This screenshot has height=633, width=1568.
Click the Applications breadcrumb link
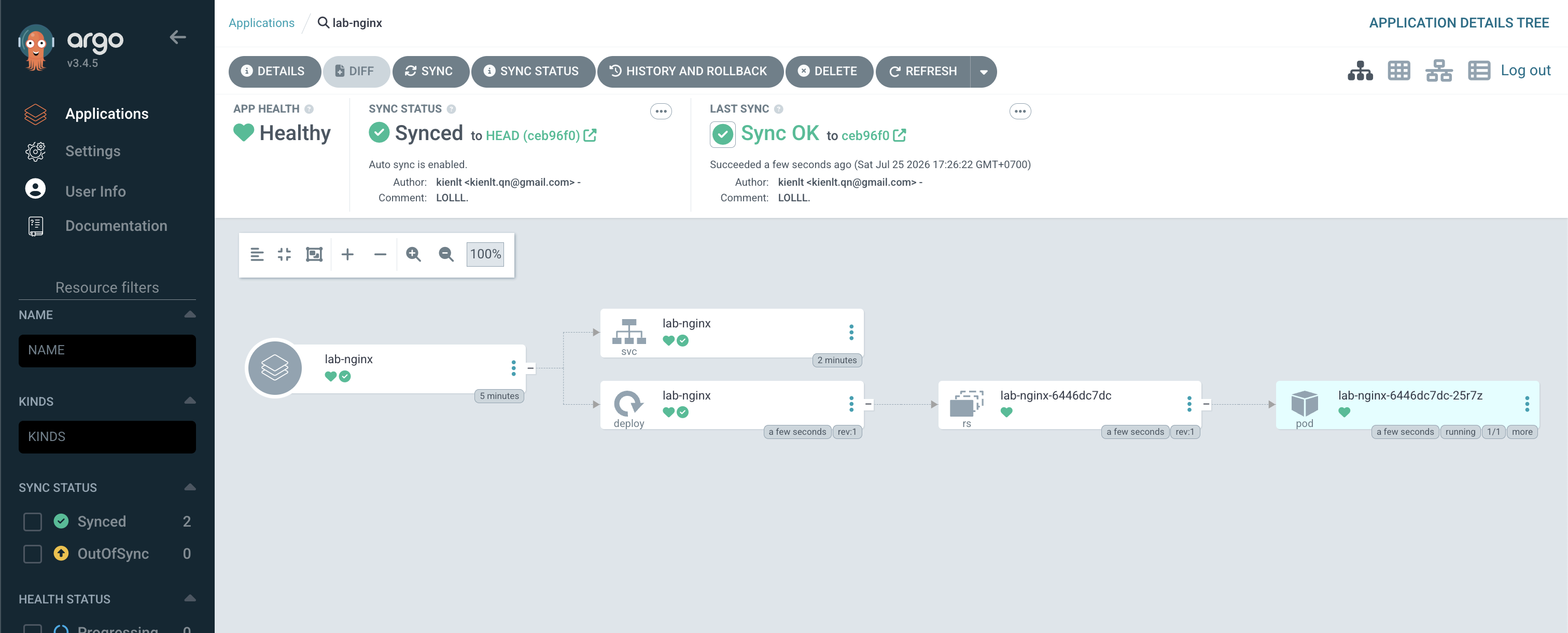[261, 22]
